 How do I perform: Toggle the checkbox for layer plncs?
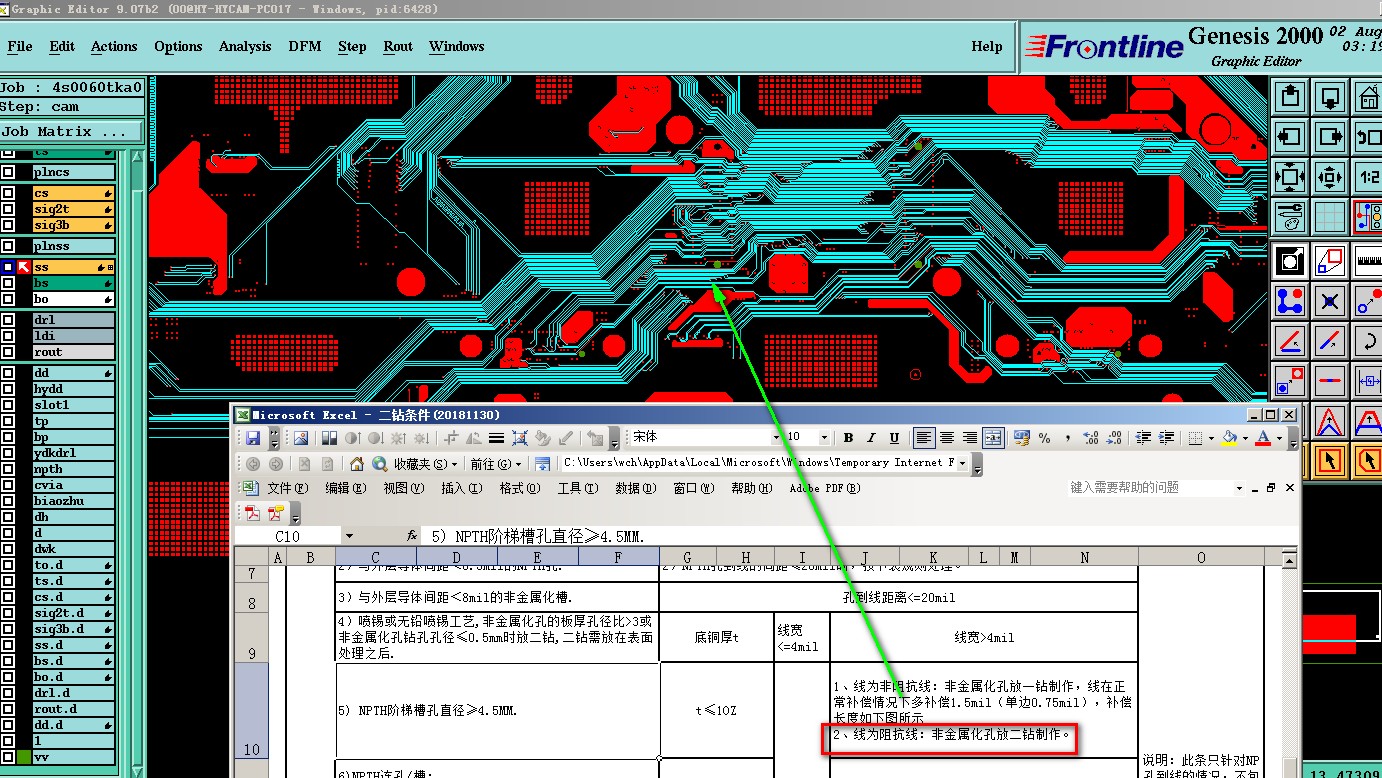coord(8,172)
